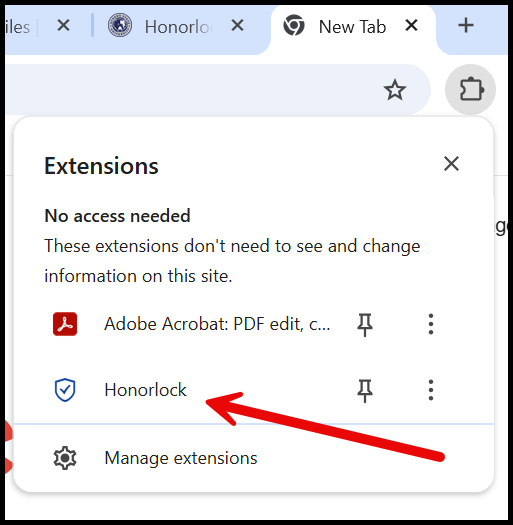The height and width of the screenshot is (525, 513).
Task: Close the Extensions popup
Action: (x=451, y=164)
